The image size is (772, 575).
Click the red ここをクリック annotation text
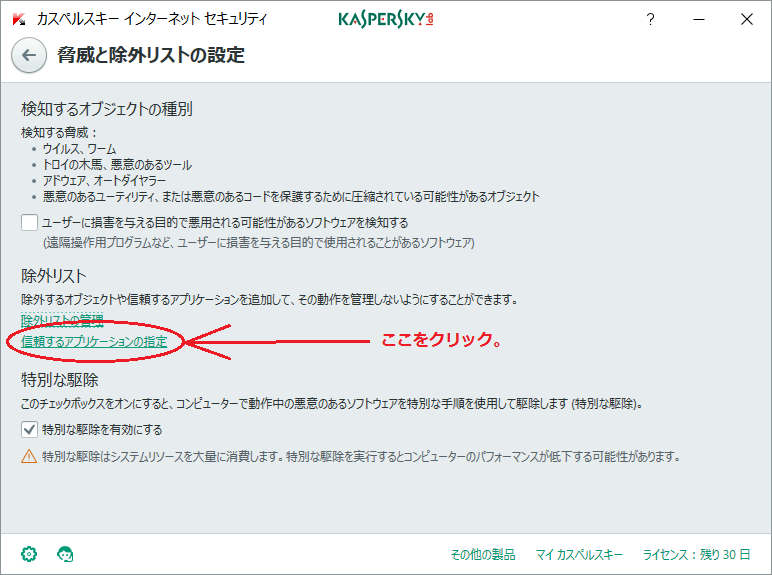click(440, 341)
